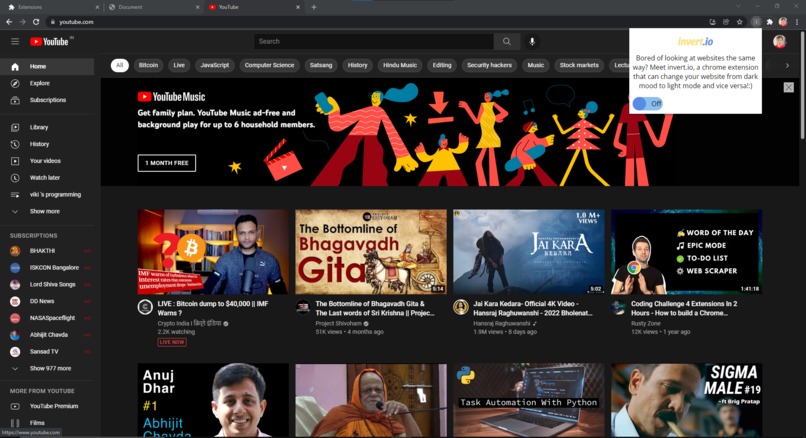Image resolution: width=806 pixels, height=438 pixels.
Task: Click the 1 MONTH FREE button
Action: [x=167, y=163]
